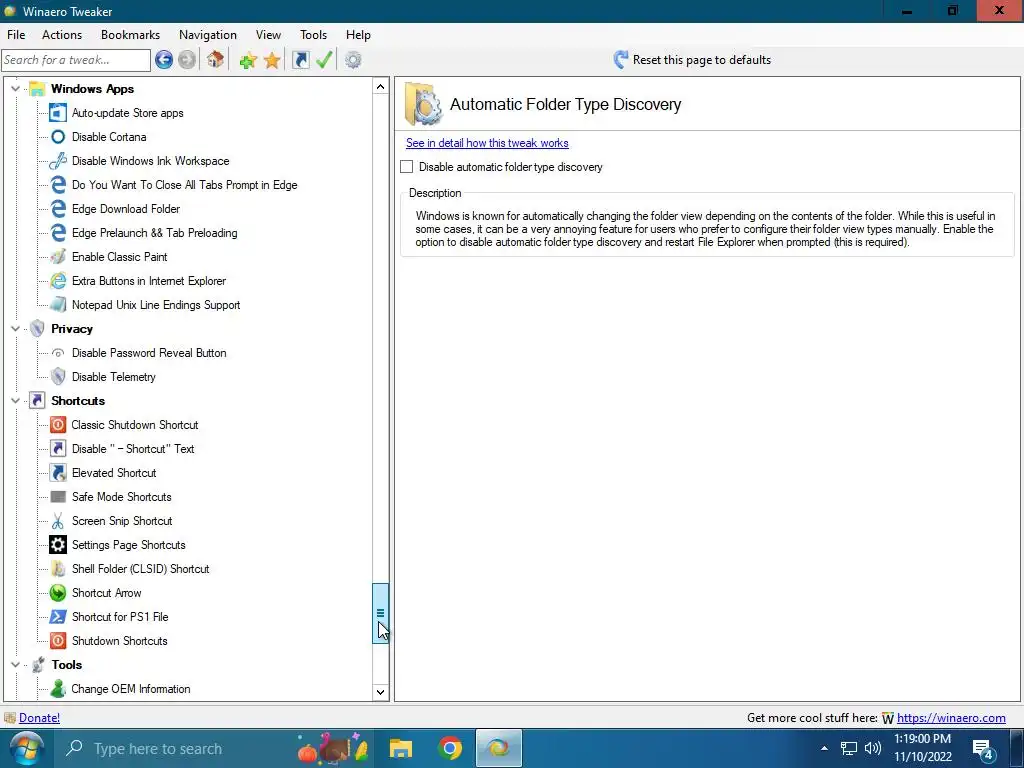The image size is (1024, 768).
Task: Open the Windows Start button
Action: [x=26, y=748]
